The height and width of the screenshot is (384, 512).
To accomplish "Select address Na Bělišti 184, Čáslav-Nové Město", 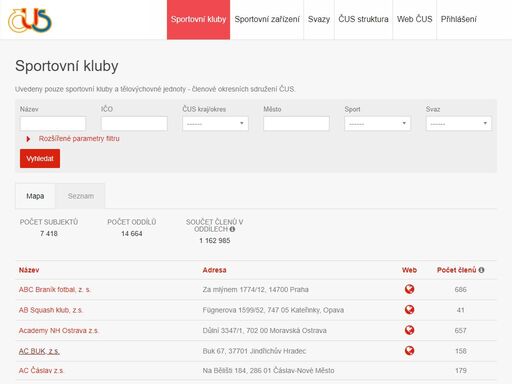I will [x=268, y=370].
